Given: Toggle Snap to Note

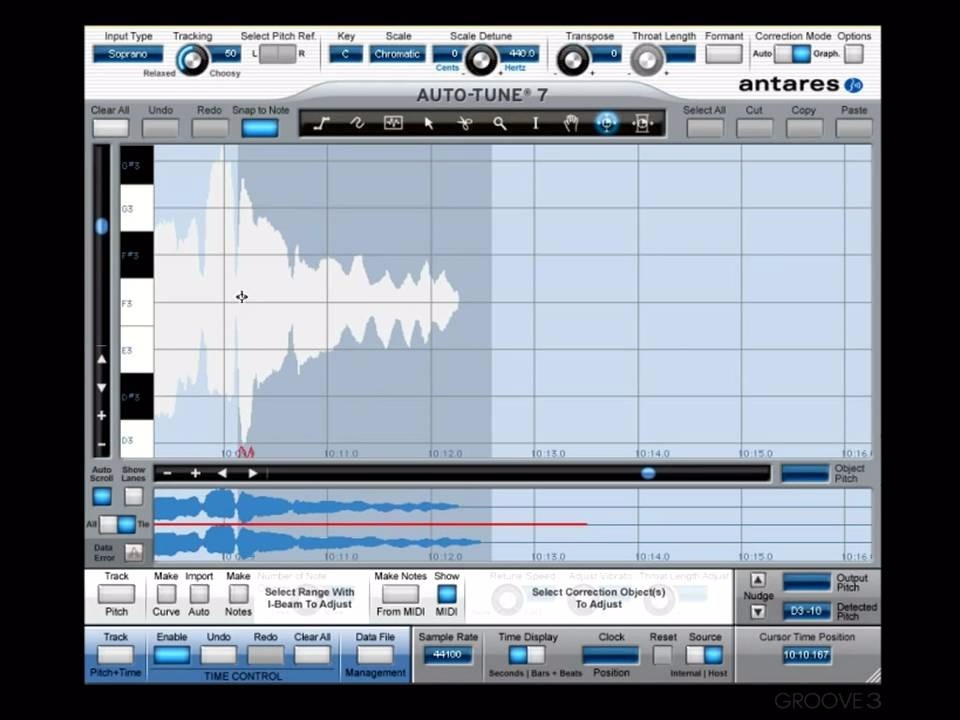Looking at the screenshot, I should (260, 128).
